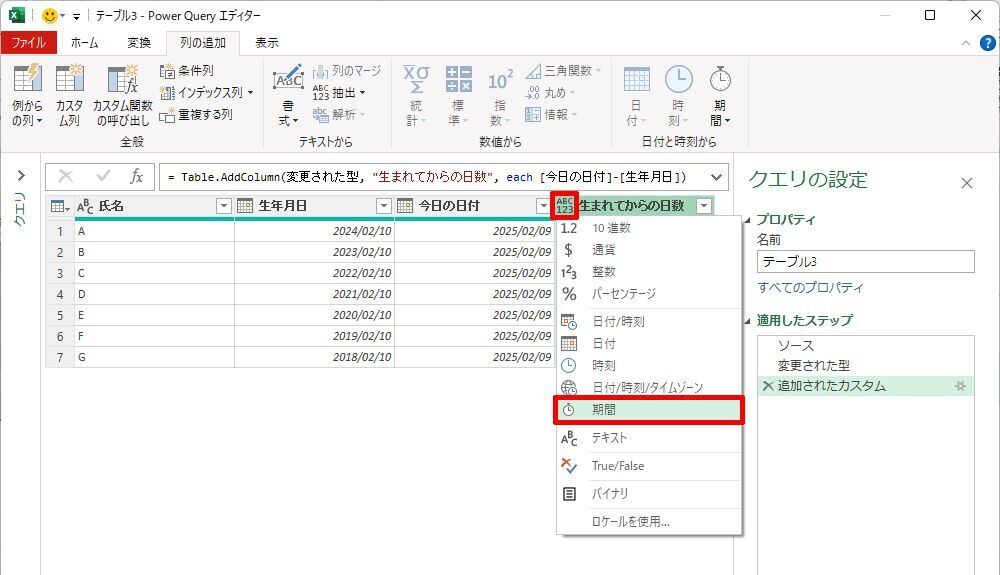Choose 10 進数 data type

tap(649, 228)
